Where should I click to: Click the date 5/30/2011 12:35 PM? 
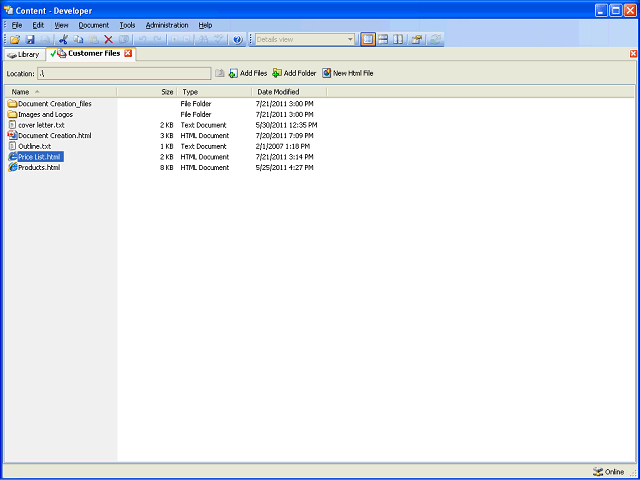[x=287, y=125]
